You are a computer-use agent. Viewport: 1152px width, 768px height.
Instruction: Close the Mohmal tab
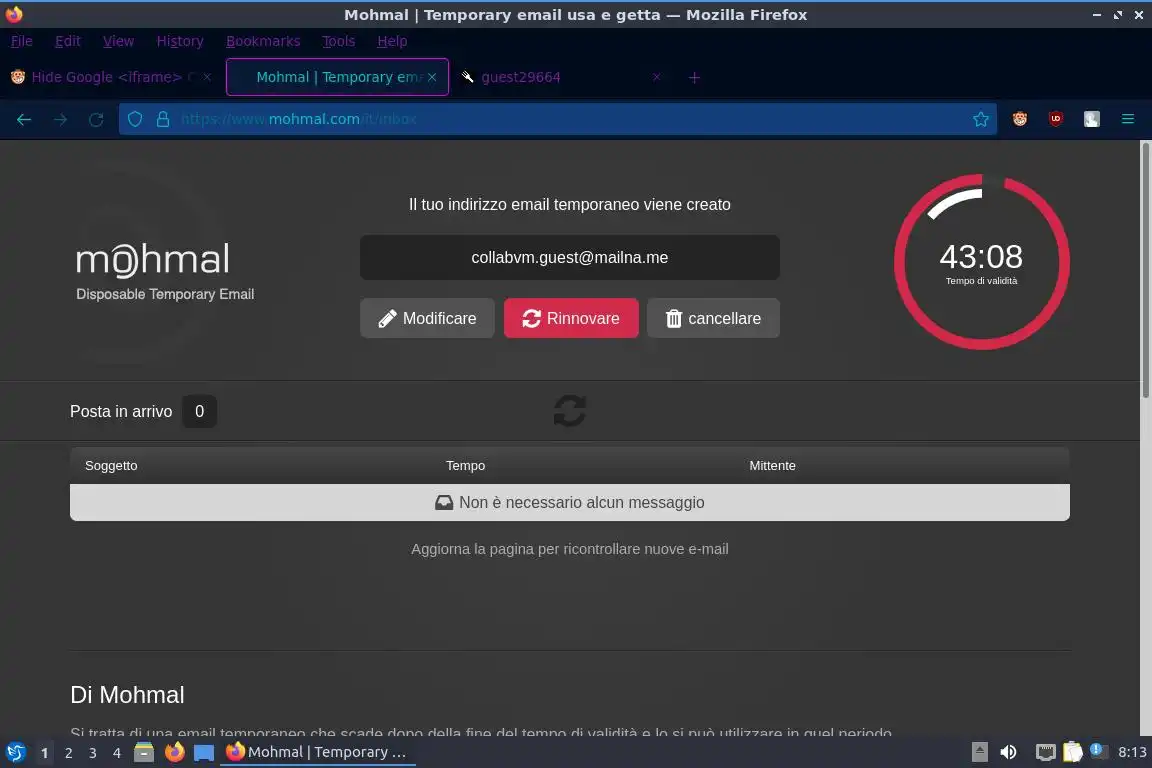click(x=432, y=77)
